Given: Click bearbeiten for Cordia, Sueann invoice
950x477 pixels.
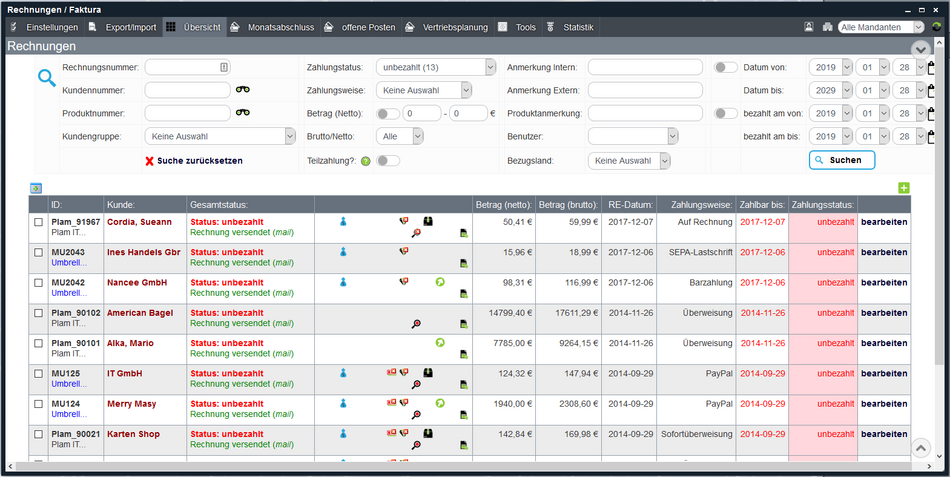Looking at the screenshot, I should 884,222.
